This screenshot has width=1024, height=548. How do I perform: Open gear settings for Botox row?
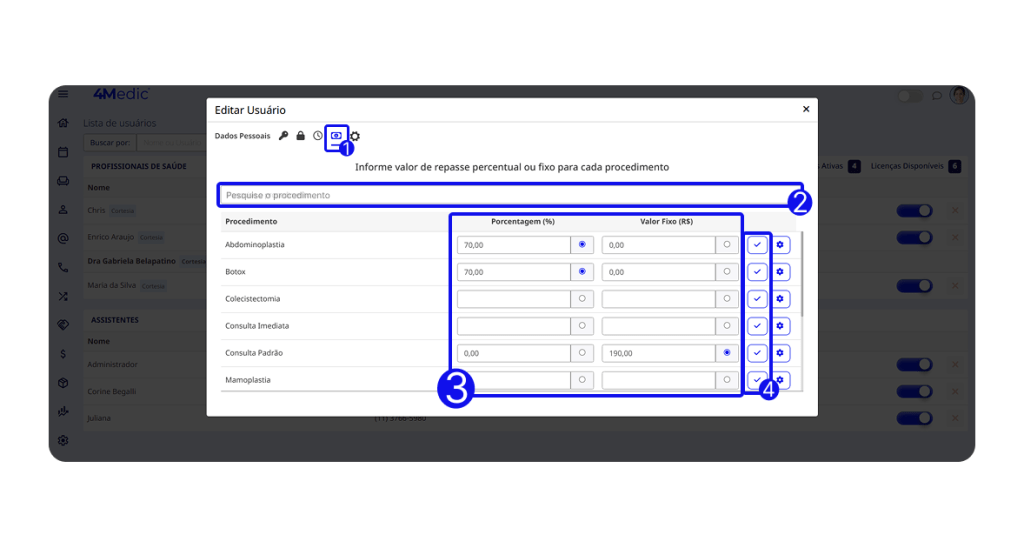tap(780, 272)
